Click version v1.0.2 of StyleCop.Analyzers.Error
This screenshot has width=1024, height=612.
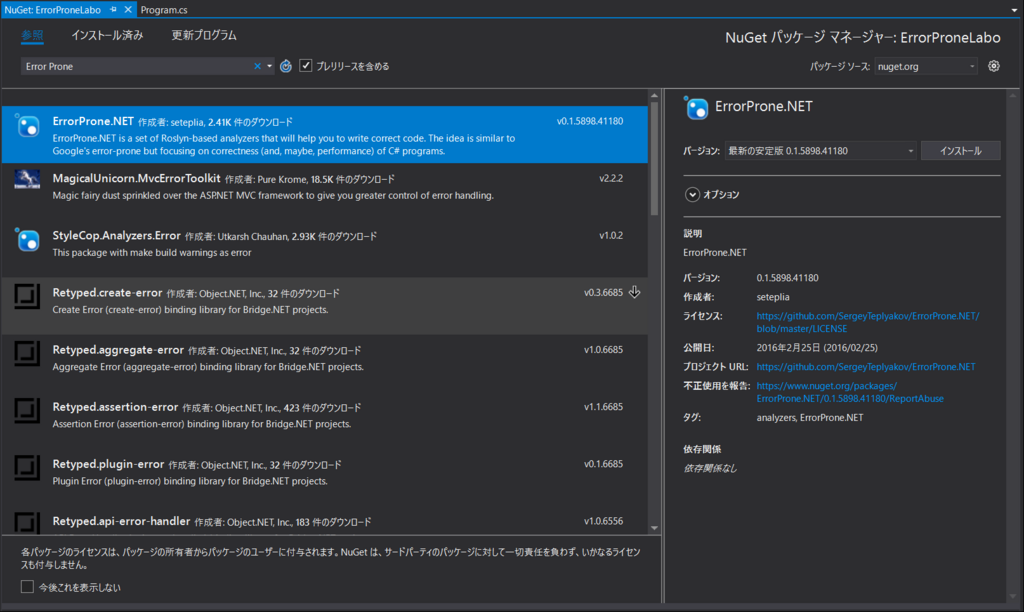[611, 235]
